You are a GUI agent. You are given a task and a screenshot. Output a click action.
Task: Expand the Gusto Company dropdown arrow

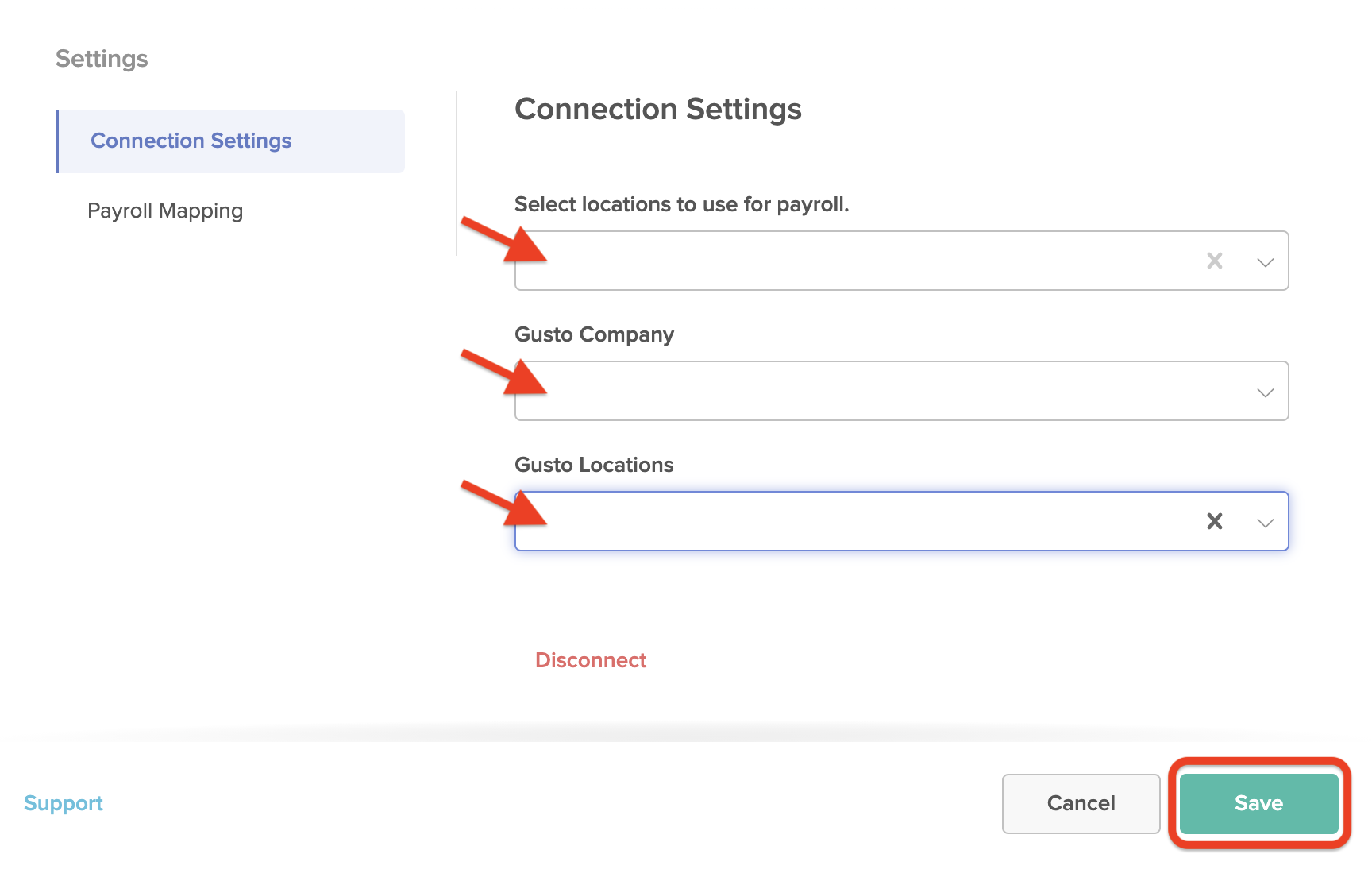(x=1265, y=392)
